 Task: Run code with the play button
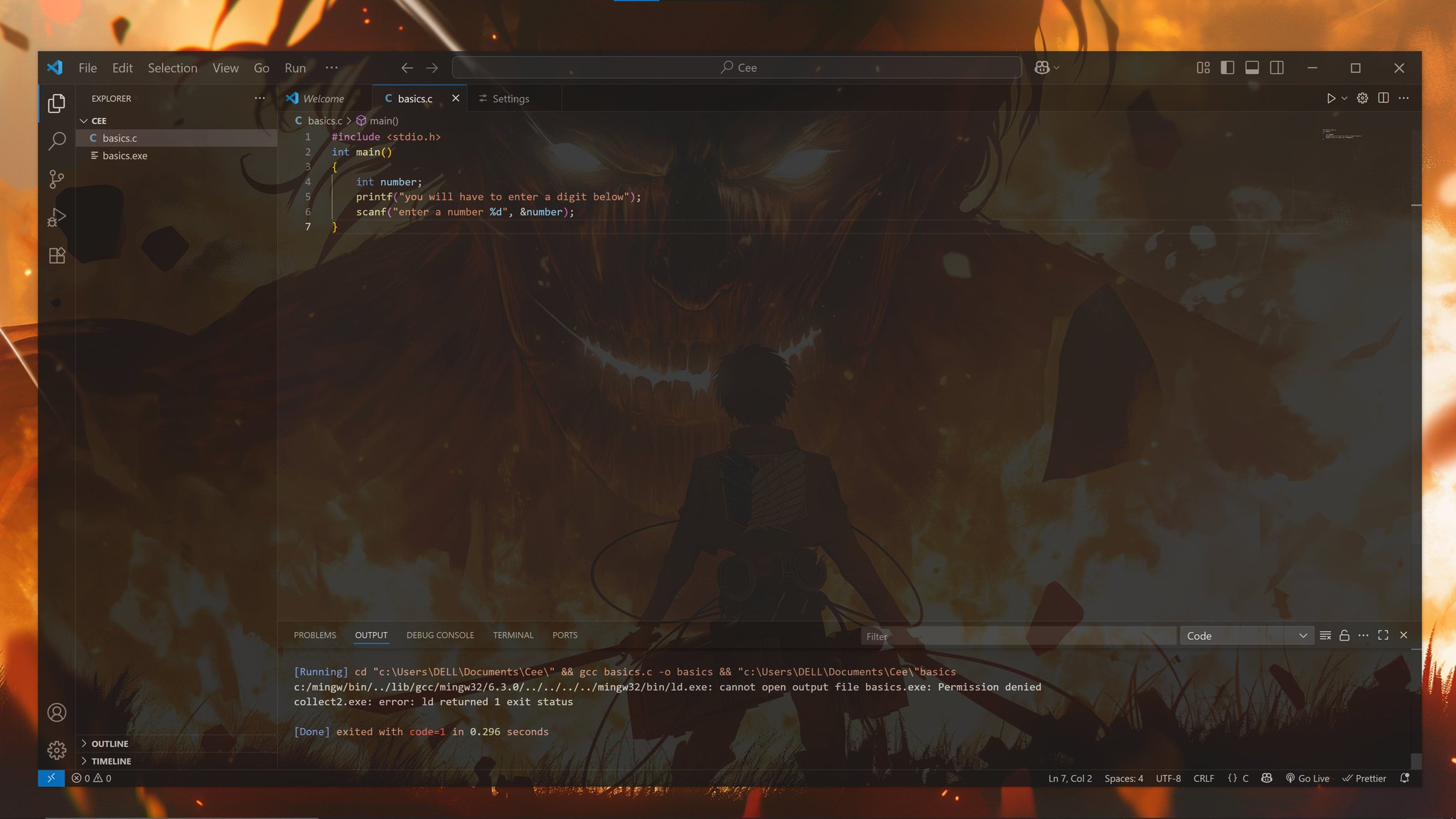coord(1331,98)
